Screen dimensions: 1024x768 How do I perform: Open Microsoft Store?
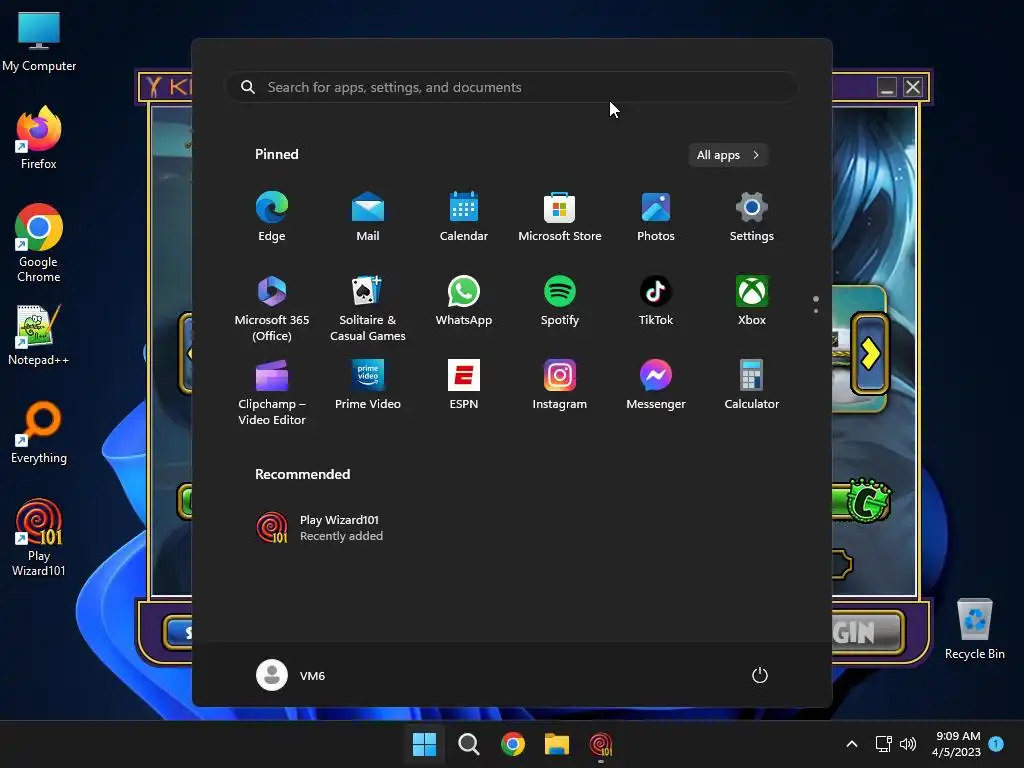click(560, 216)
